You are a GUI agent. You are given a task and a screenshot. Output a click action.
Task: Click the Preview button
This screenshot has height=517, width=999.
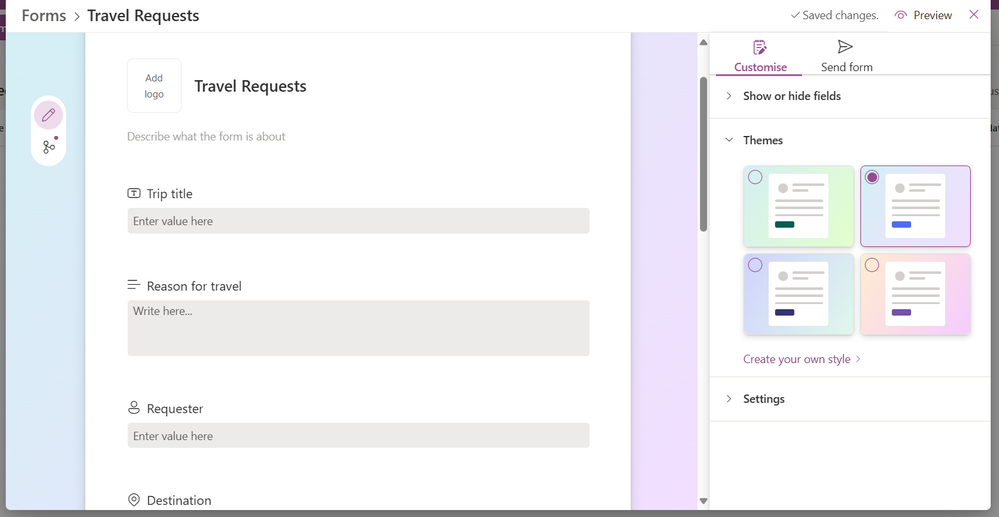pos(923,15)
